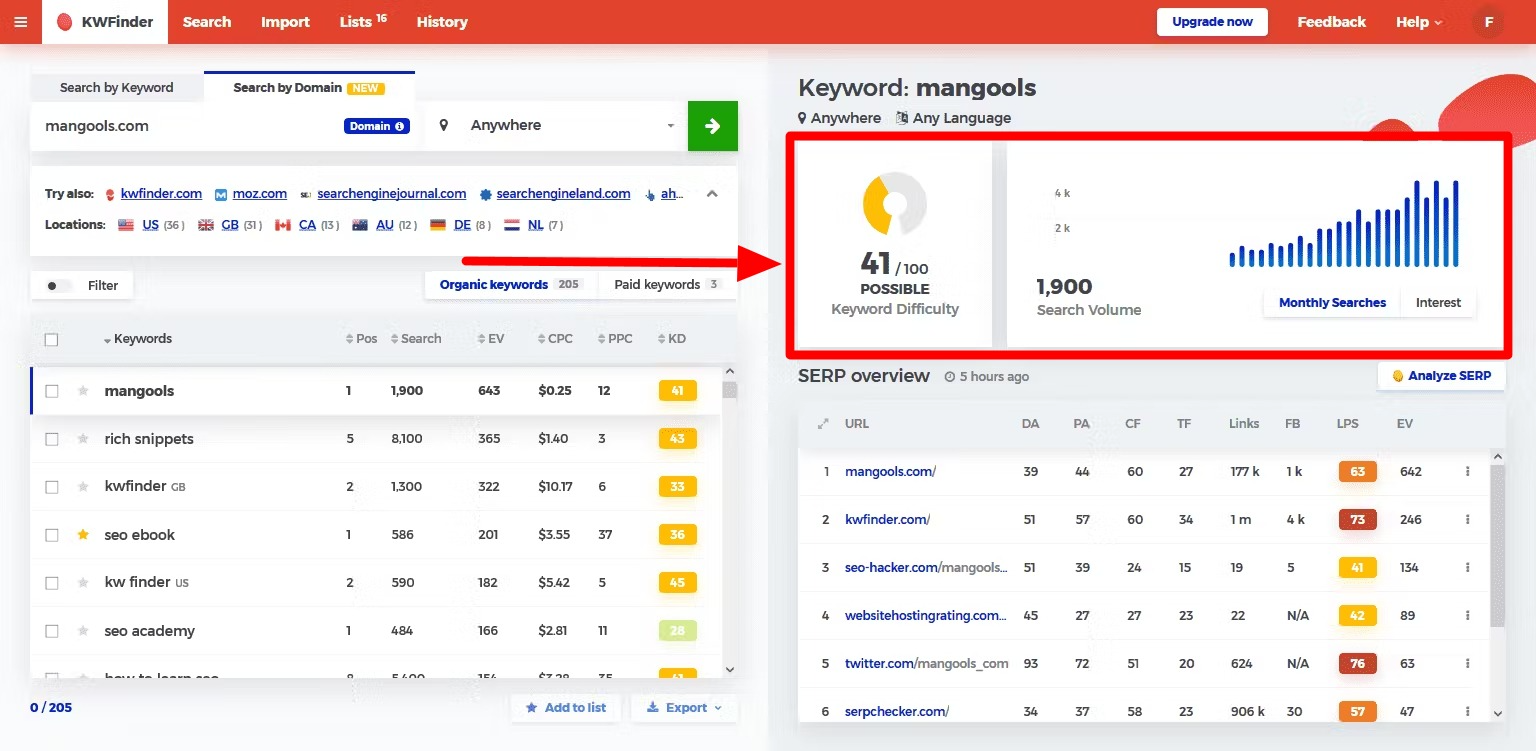Image resolution: width=1536 pixels, height=751 pixels.
Task: Star the kwfinder GB keyword
Action: coord(83,487)
